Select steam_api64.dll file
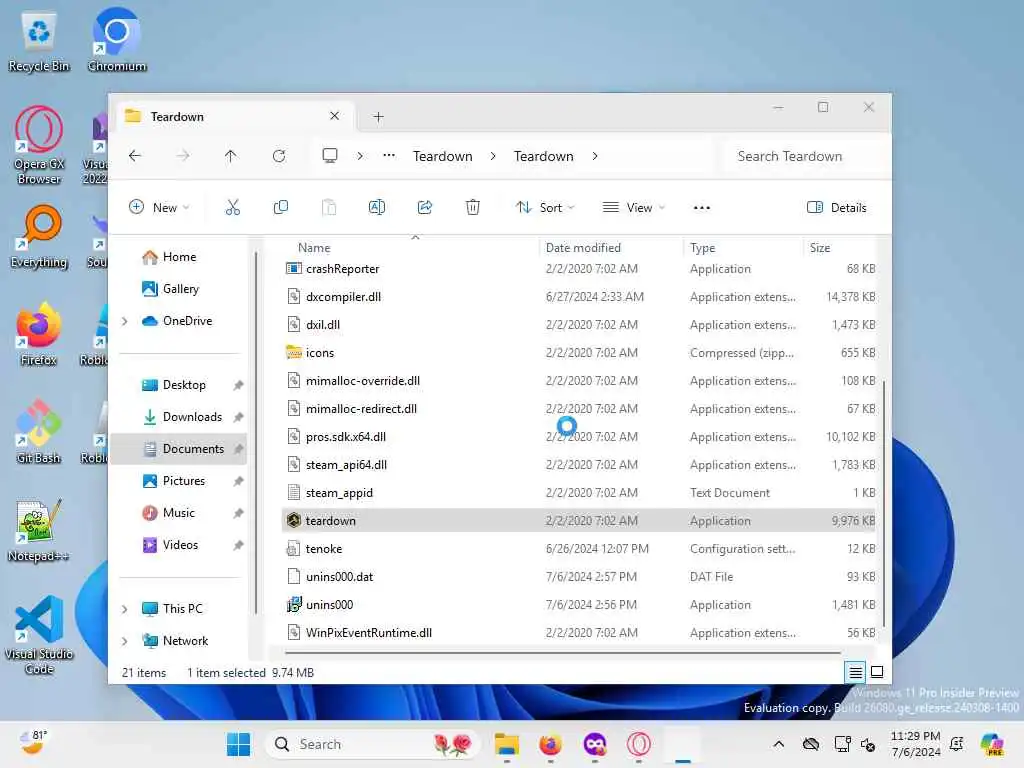This screenshot has width=1024, height=768. click(x=580, y=465)
